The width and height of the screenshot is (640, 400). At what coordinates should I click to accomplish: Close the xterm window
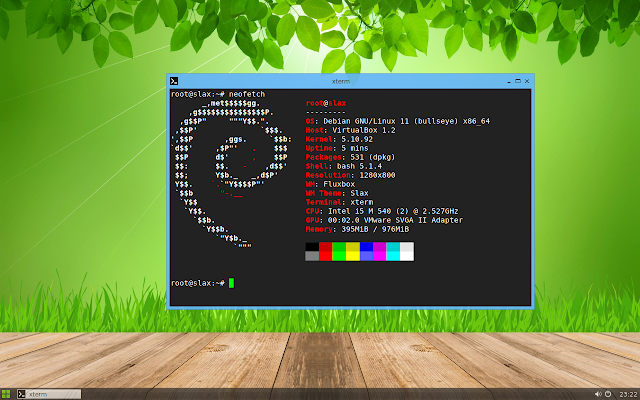point(527,81)
